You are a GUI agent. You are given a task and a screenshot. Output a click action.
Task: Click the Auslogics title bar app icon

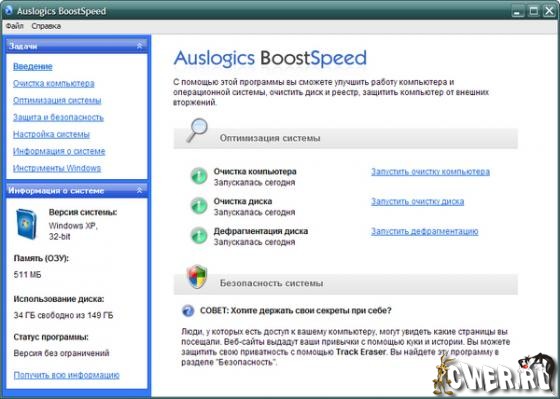9,10
